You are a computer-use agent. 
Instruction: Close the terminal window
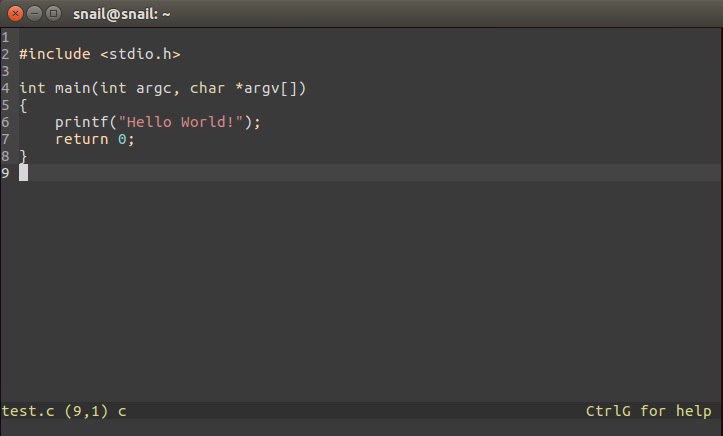pos(14,13)
